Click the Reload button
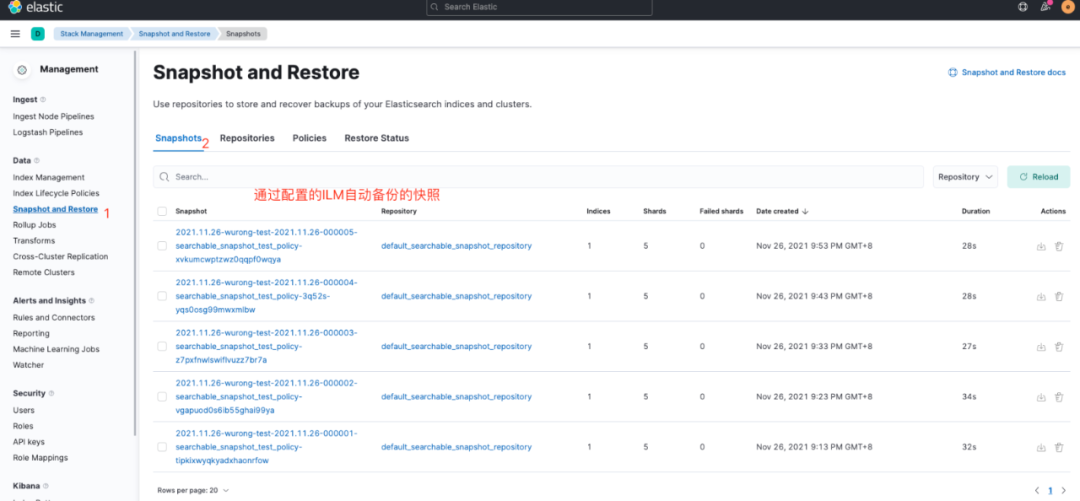 coord(1038,177)
